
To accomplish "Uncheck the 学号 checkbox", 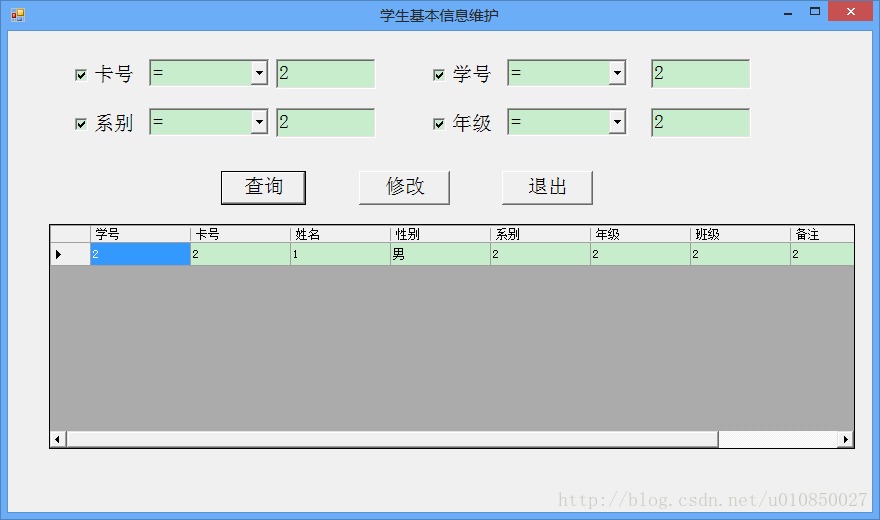I will tap(439, 75).
